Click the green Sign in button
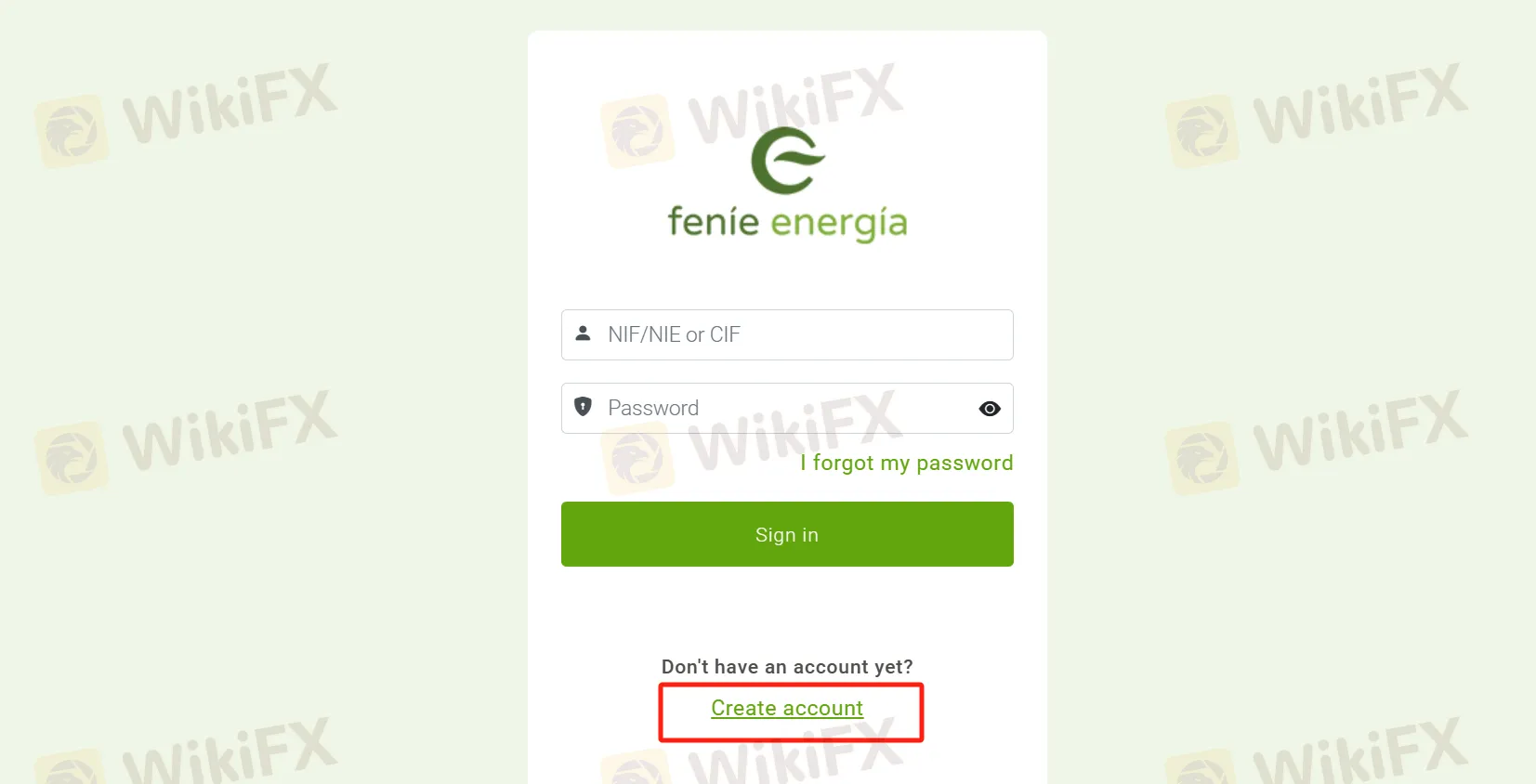Screen dimensions: 1536x784 point(787,534)
